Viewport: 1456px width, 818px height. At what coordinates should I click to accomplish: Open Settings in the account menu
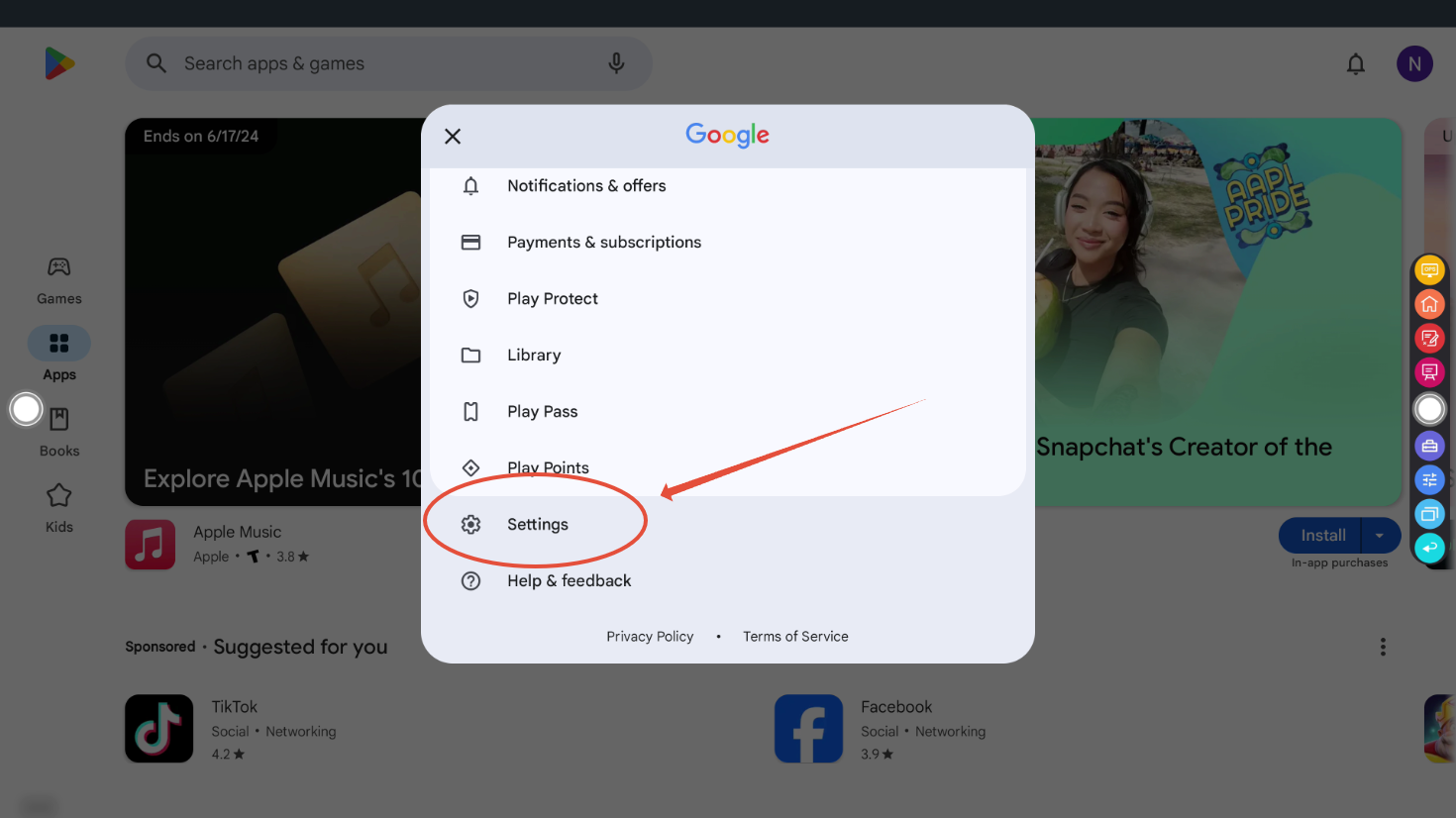point(728,525)
